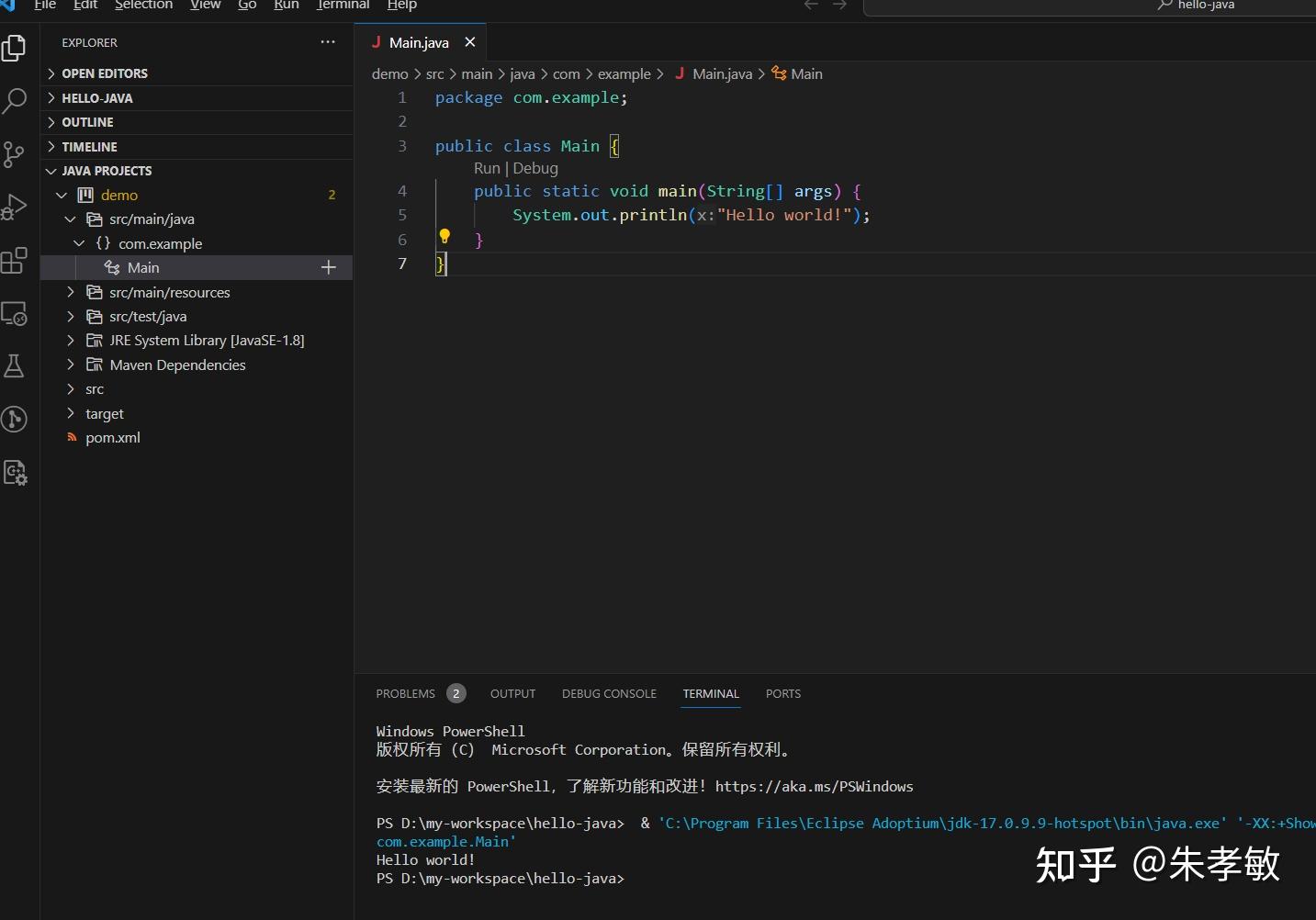This screenshot has width=1316, height=920.
Task: Expand the src/main/resources folder
Action: coord(71,292)
